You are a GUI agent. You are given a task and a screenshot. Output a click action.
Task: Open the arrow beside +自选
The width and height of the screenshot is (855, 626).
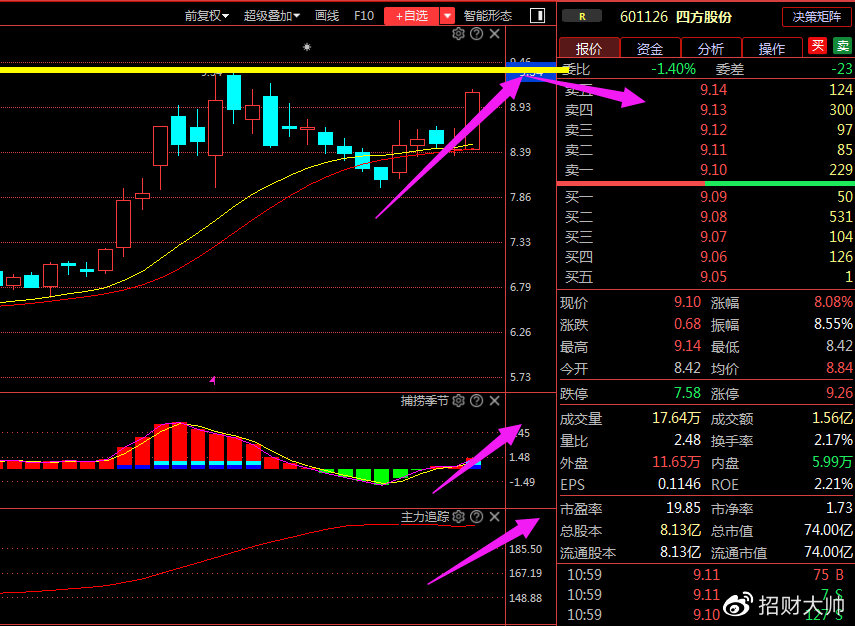tap(447, 16)
